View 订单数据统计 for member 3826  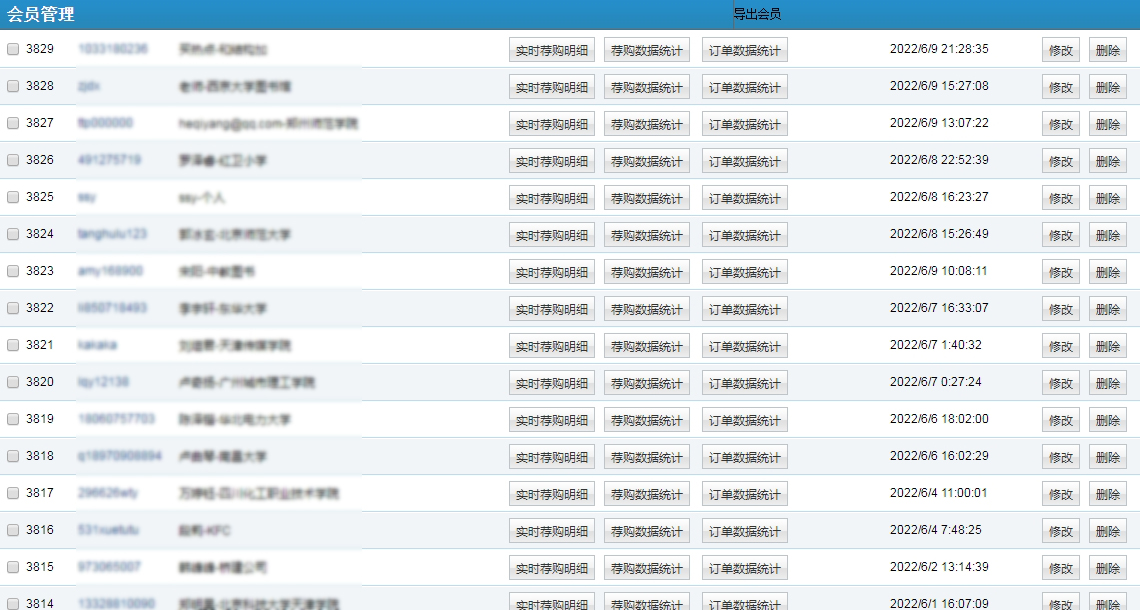[x=744, y=161]
